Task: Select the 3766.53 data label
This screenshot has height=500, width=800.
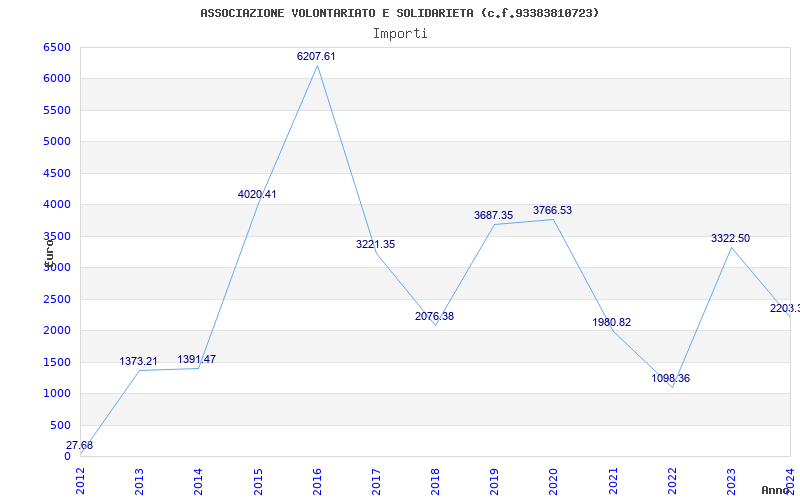Action: tap(553, 210)
